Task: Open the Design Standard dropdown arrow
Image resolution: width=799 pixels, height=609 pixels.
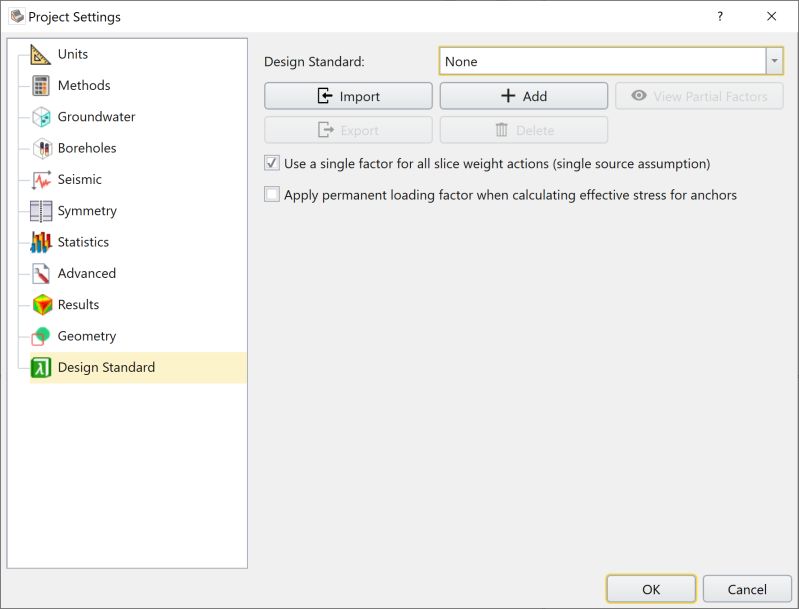Action: 774,61
